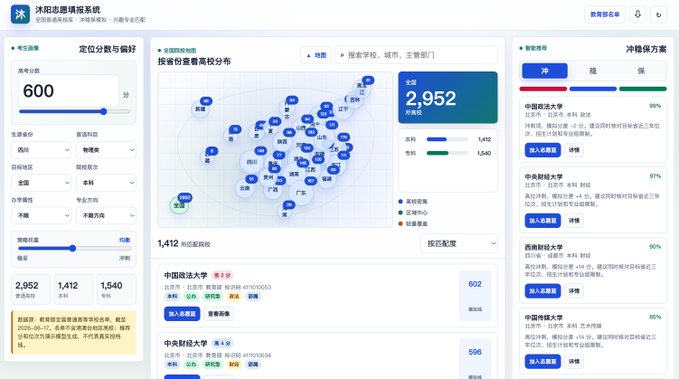Image resolution: width=679 pixels, height=379 pixels.
Task: Click the 1,540 专科 stat card
Action: click(116, 289)
